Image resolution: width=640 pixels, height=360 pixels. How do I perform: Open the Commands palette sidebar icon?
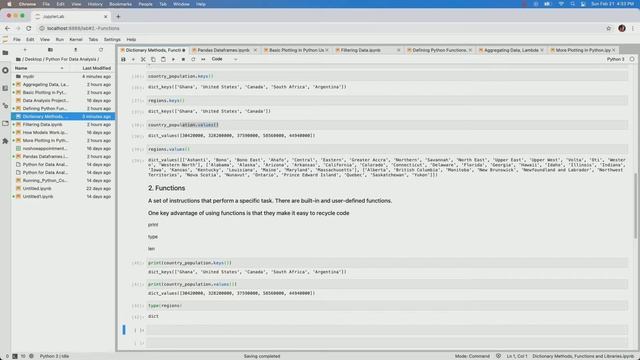point(5,88)
